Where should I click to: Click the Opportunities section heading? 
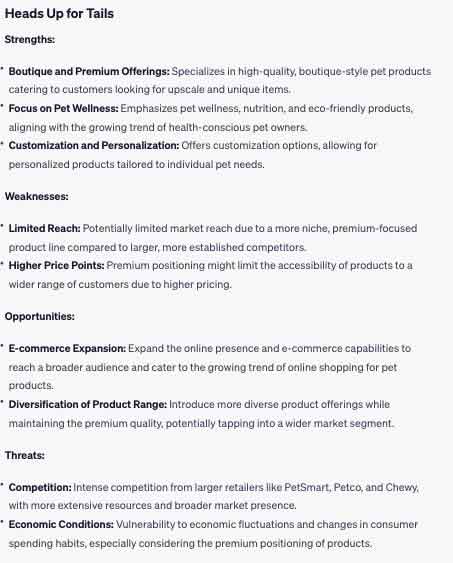tap(40, 316)
